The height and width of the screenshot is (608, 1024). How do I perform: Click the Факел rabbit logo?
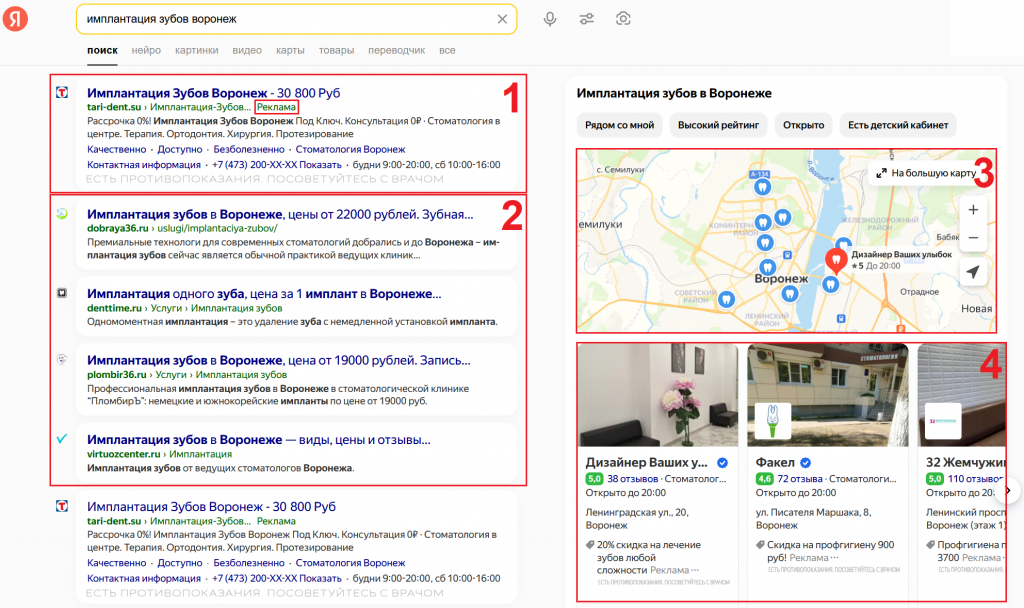(x=773, y=421)
